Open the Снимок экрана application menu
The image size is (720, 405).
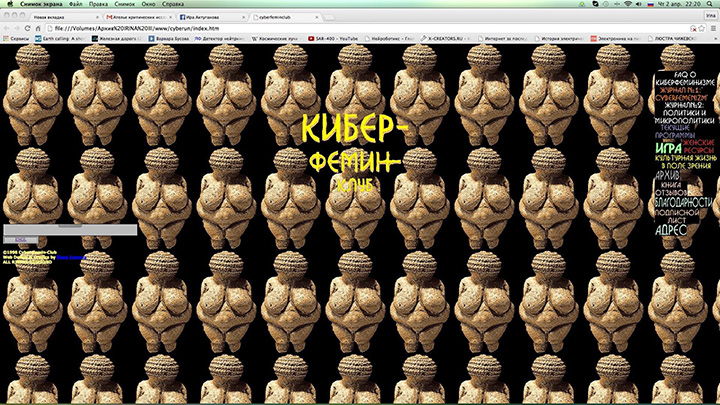click(41, 4)
